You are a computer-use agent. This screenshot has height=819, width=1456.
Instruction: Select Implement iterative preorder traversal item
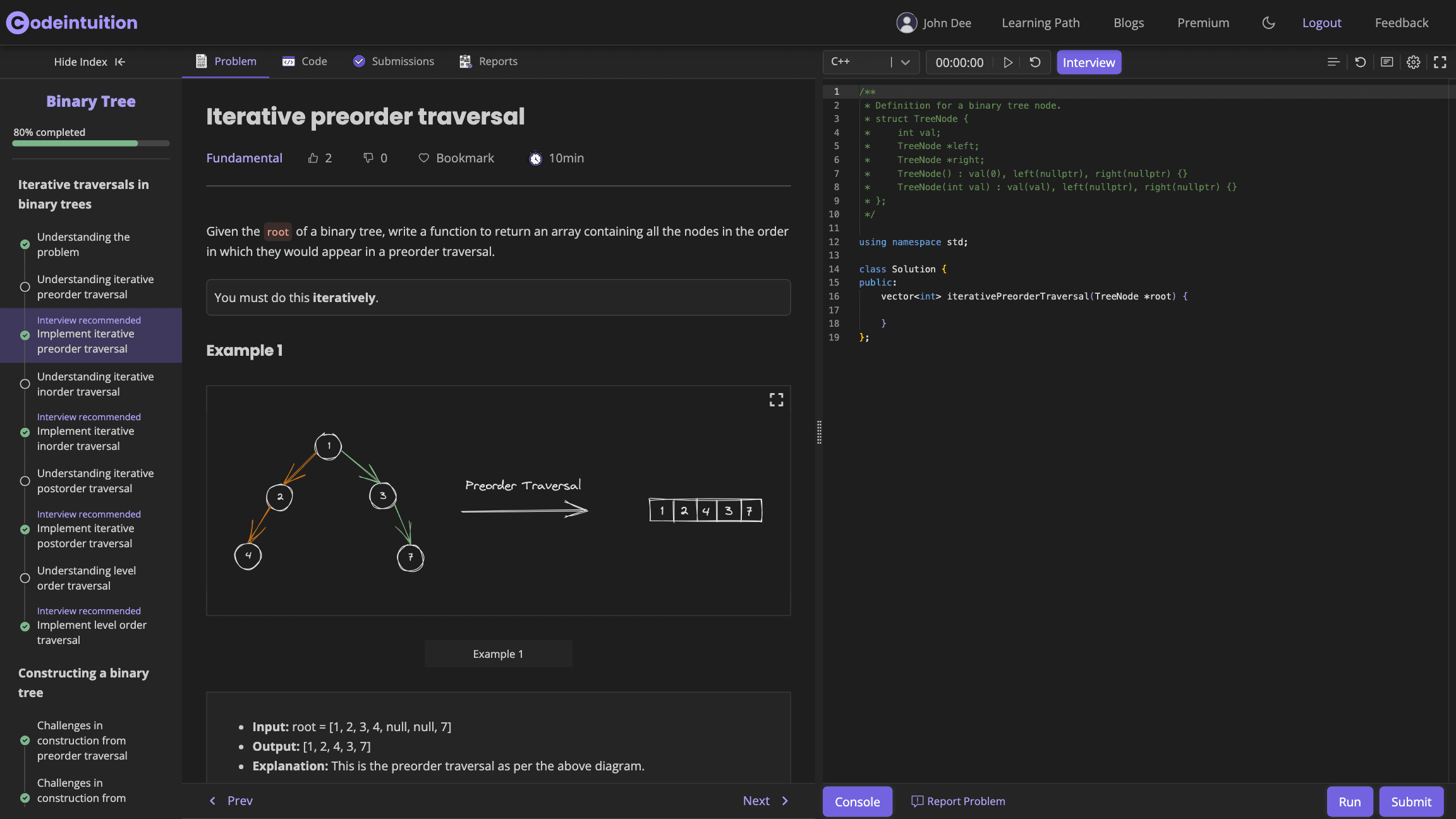pos(91,335)
